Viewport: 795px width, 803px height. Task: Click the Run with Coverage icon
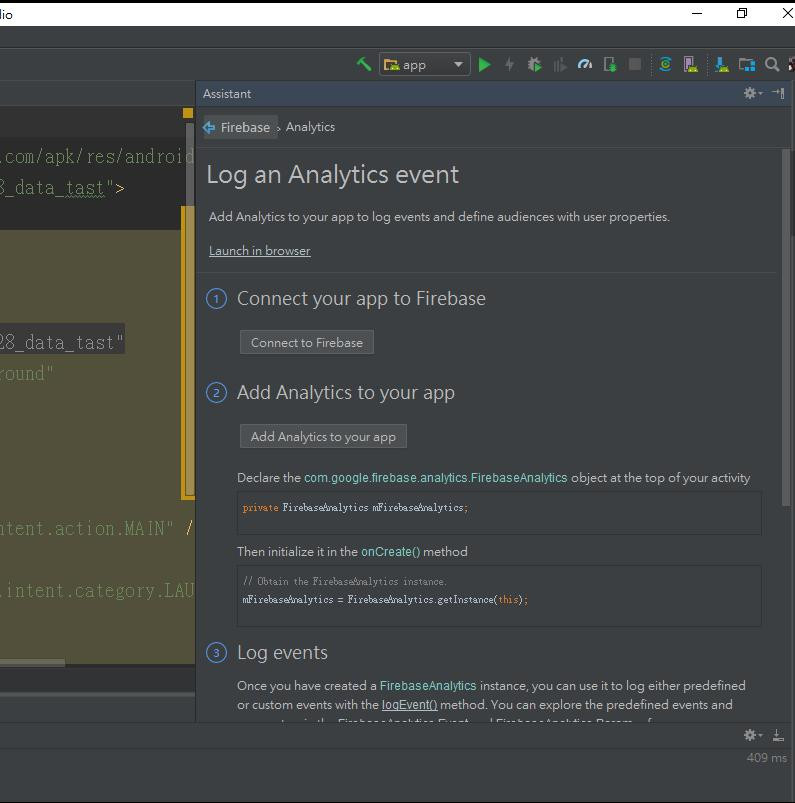click(x=559, y=65)
